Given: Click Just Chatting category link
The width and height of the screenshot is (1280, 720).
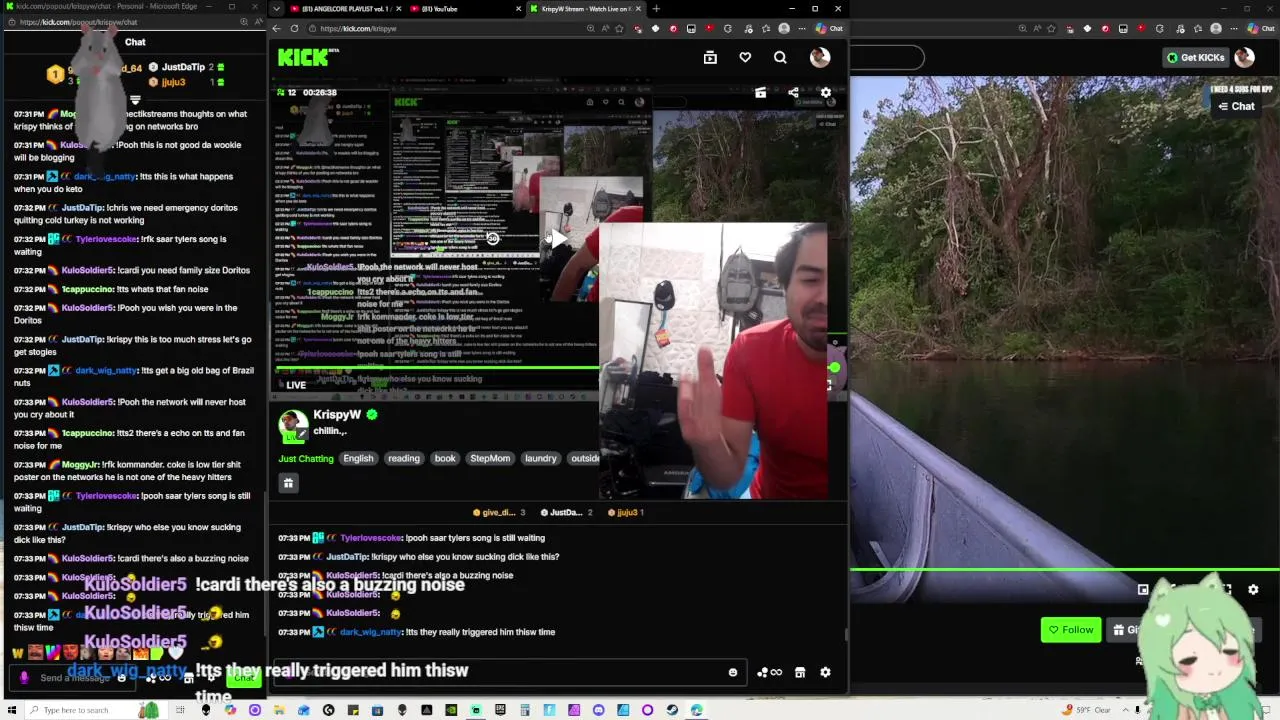Looking at the screenshot, I should tap(306, 459).
